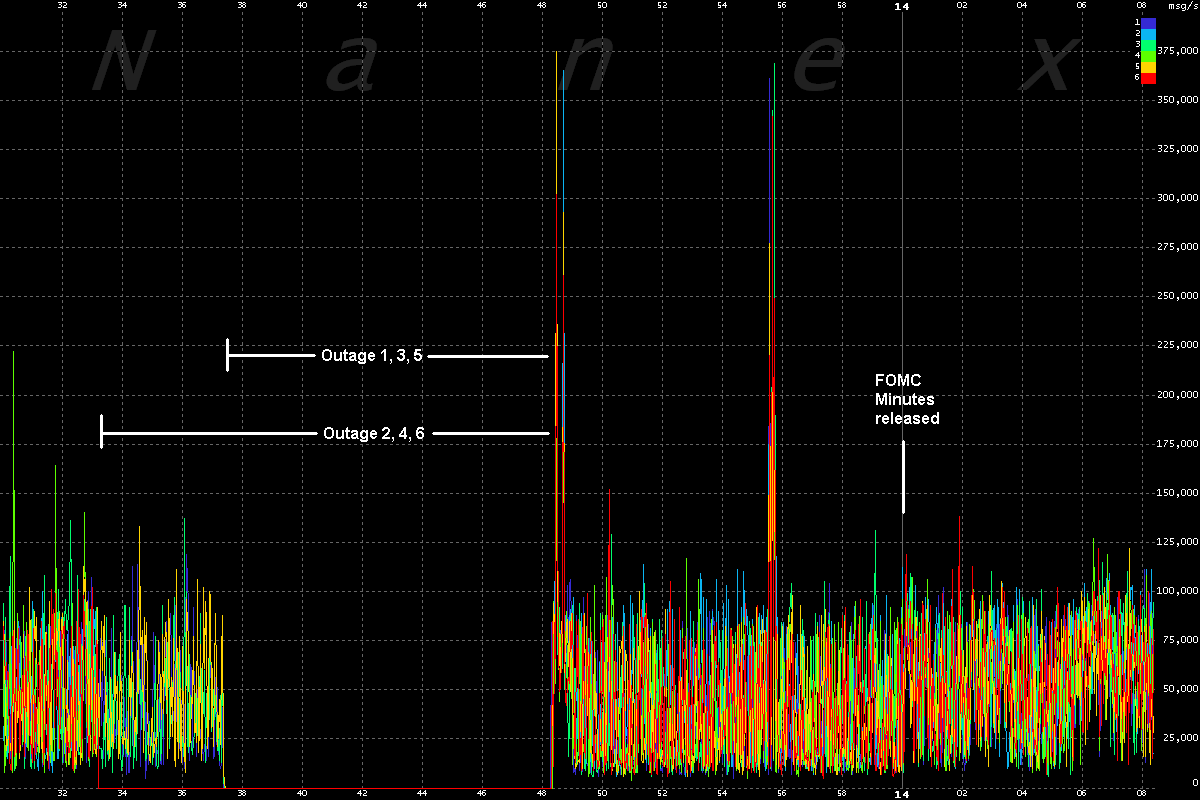
Task: Click minute label "02" on the bottom axis
Action: click(962, 794)
